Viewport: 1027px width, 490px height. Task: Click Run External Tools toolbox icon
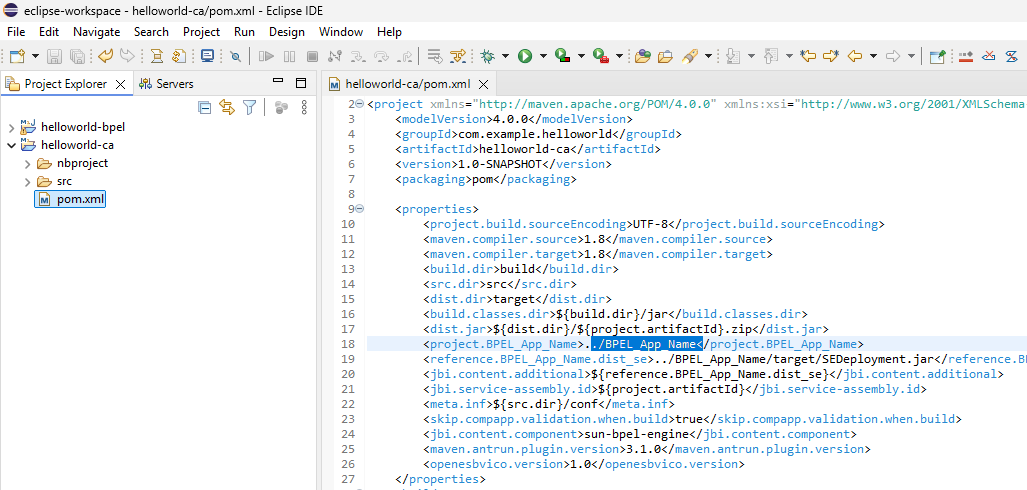601,56
